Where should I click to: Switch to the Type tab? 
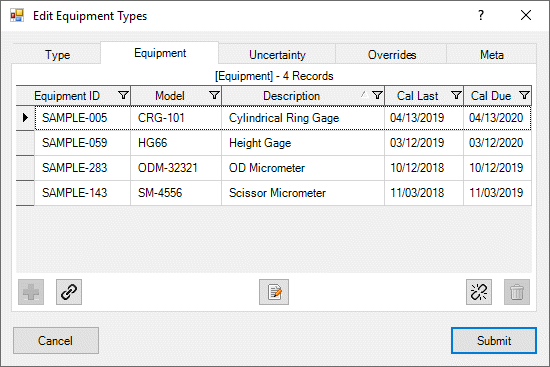(x=57, y=55)
